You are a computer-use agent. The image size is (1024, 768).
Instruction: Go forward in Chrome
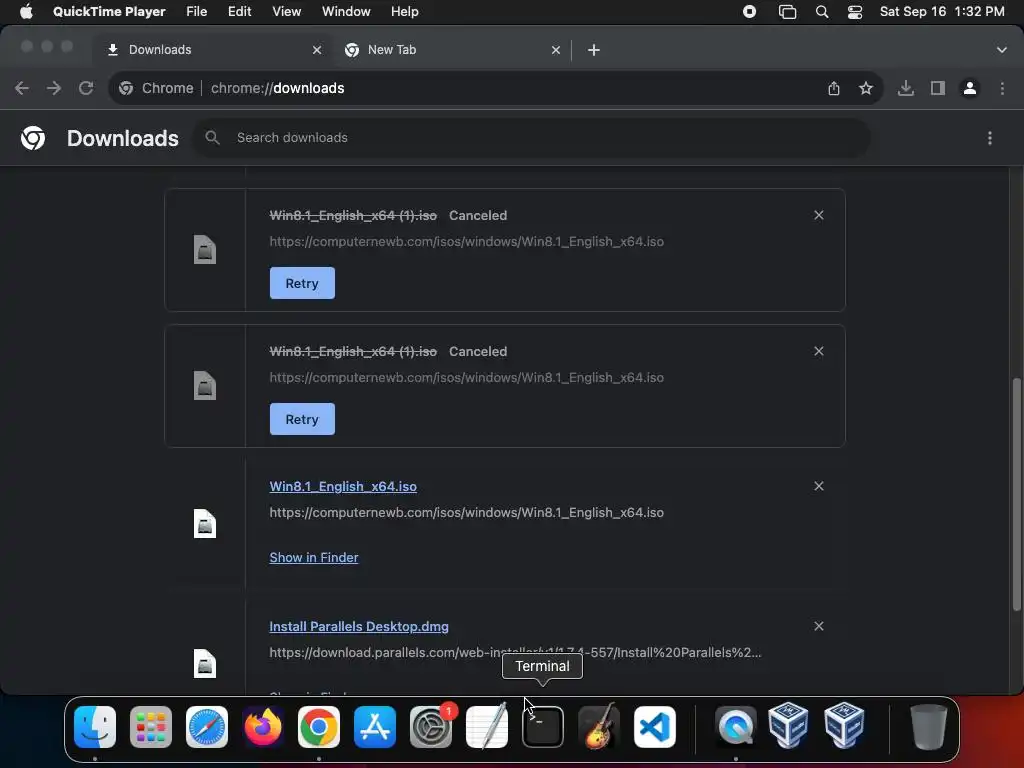click(54, 88)
